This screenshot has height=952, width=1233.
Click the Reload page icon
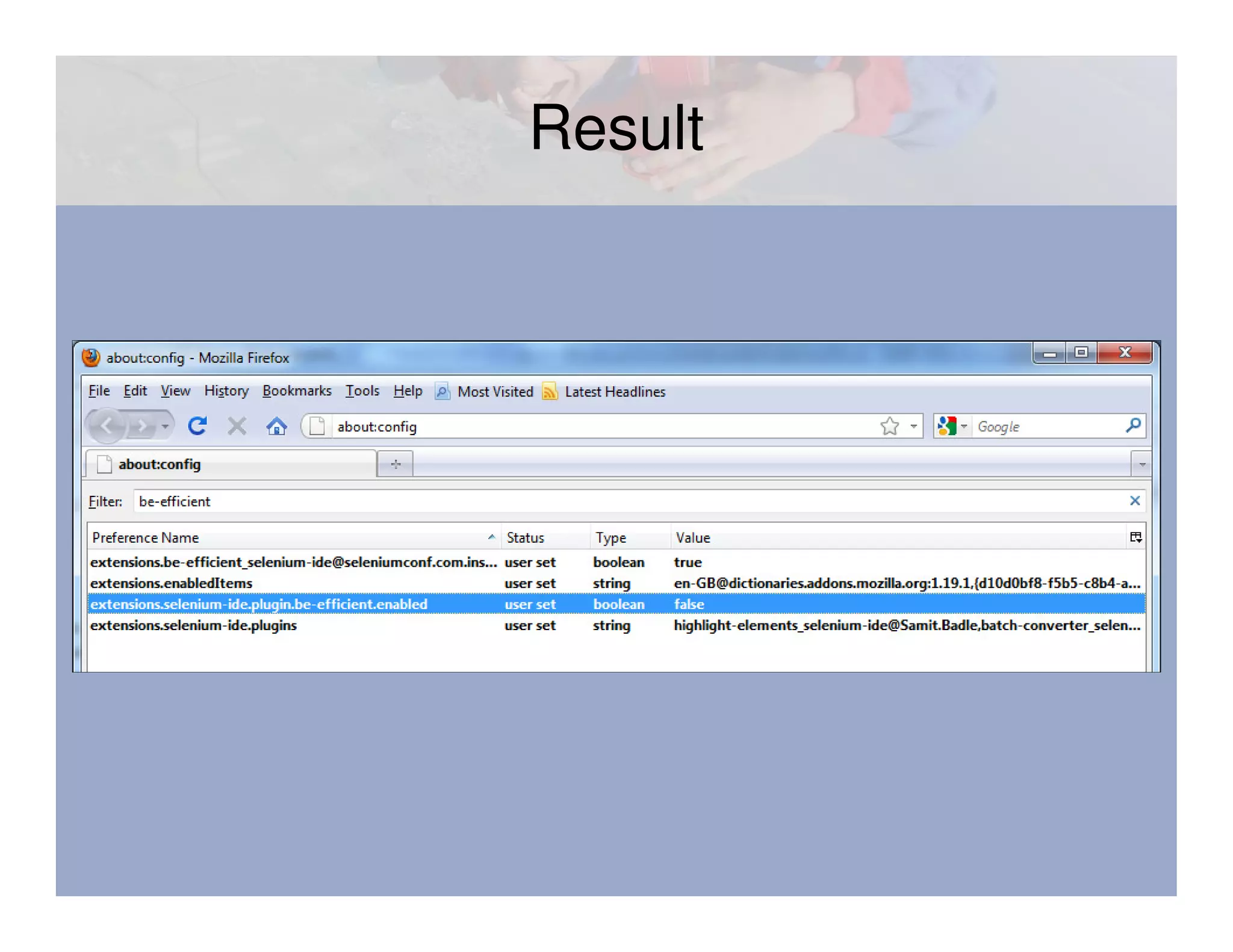click(197, 426)
